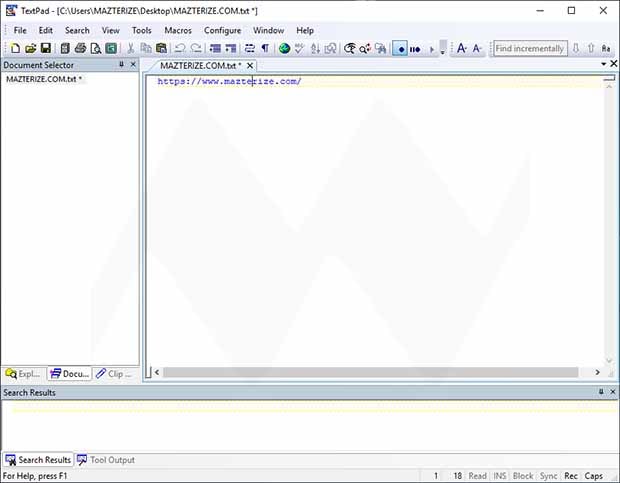Click the green Send icon in toolbar
This screenshot has width=620, height=483.
(x=111, y=48)
